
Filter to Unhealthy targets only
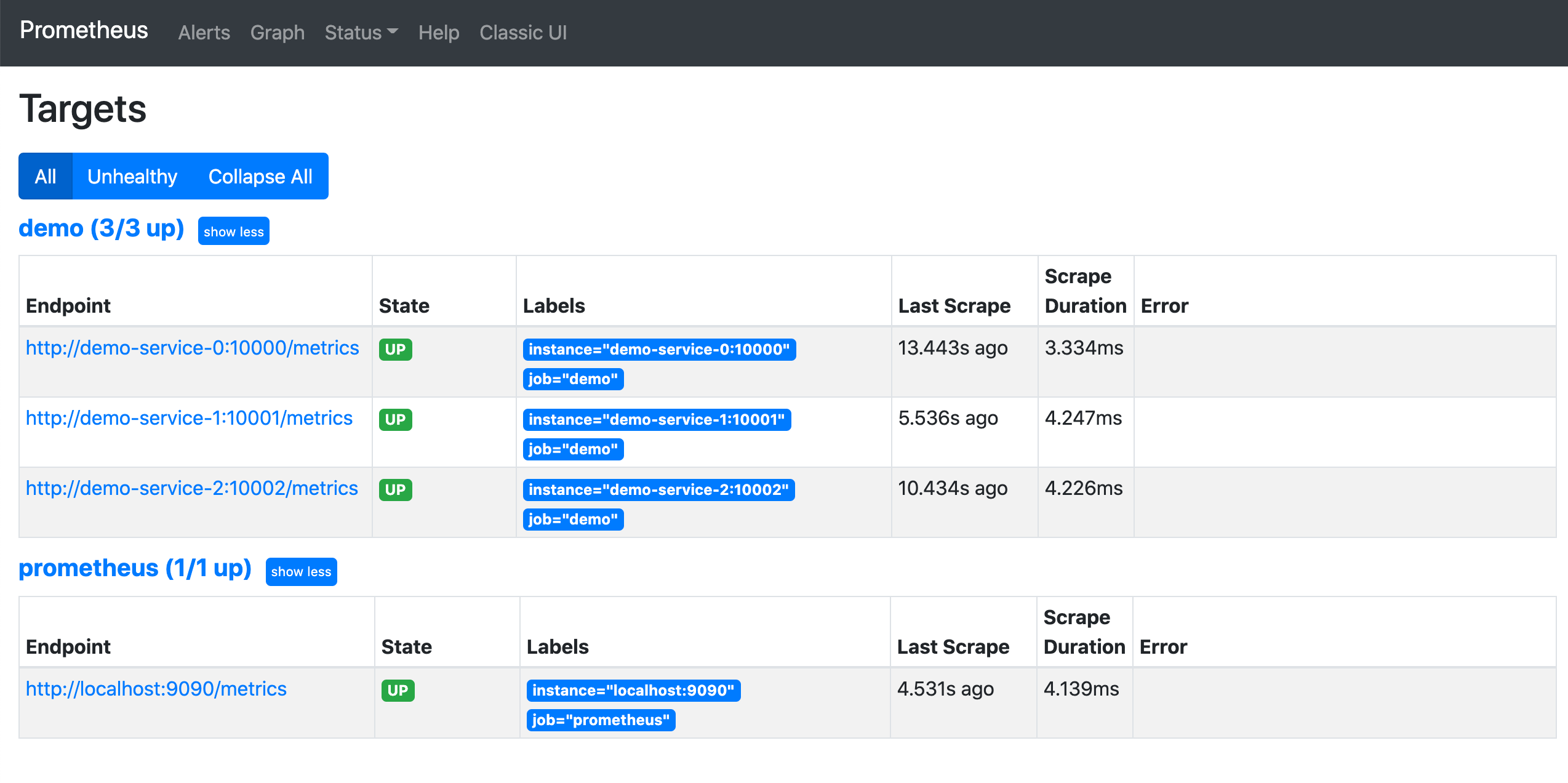[132, 177]
